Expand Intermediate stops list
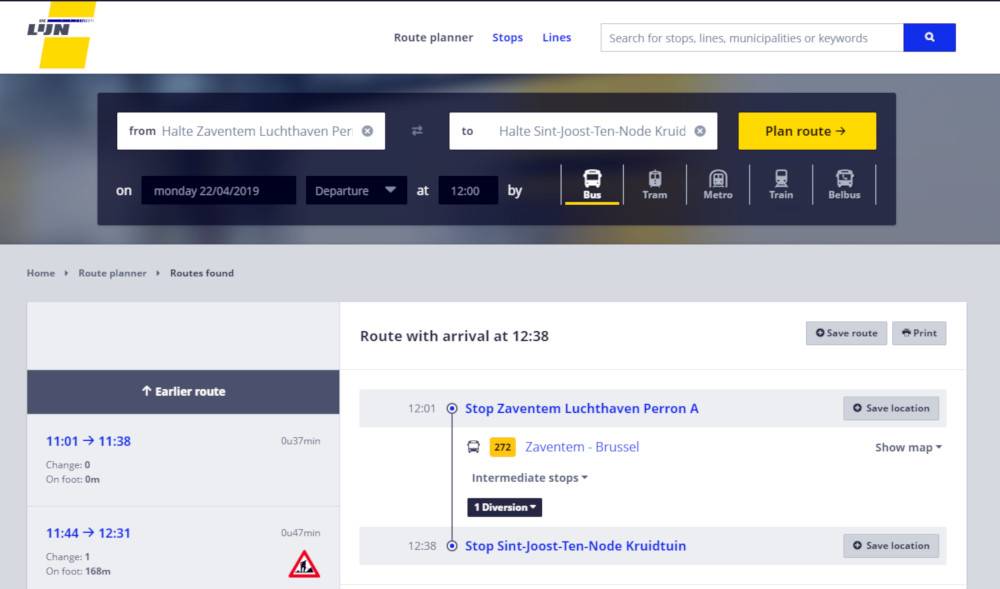Screen dimensions: 1000x589 (529, 478)
